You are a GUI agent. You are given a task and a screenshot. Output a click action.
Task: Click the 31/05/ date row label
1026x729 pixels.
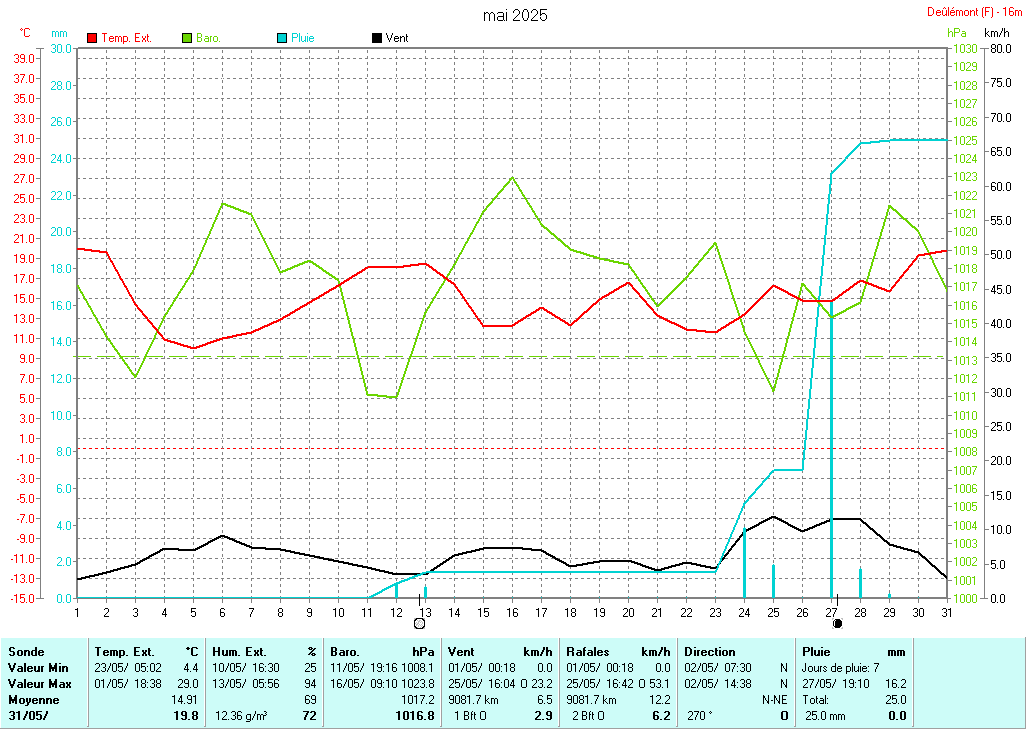pos(28,716)
